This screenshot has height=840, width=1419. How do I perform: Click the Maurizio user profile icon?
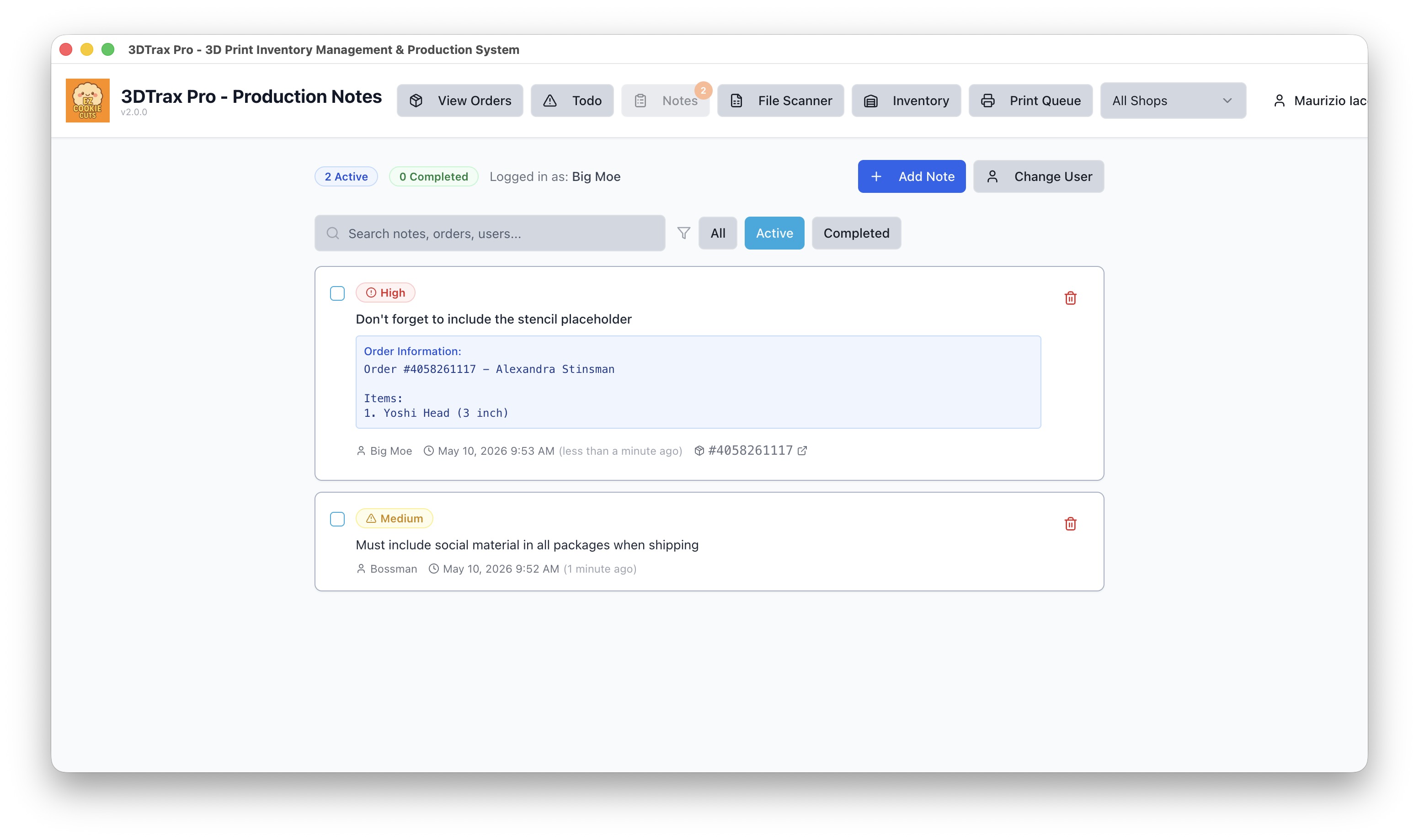pos(1279,101)
